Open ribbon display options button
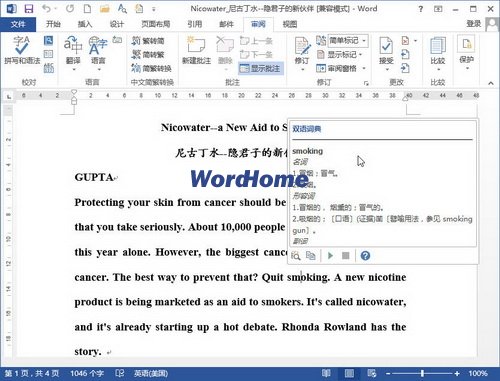Image resolution: width=500 pixels, height=381 pixels. click(x=438, y=9)
